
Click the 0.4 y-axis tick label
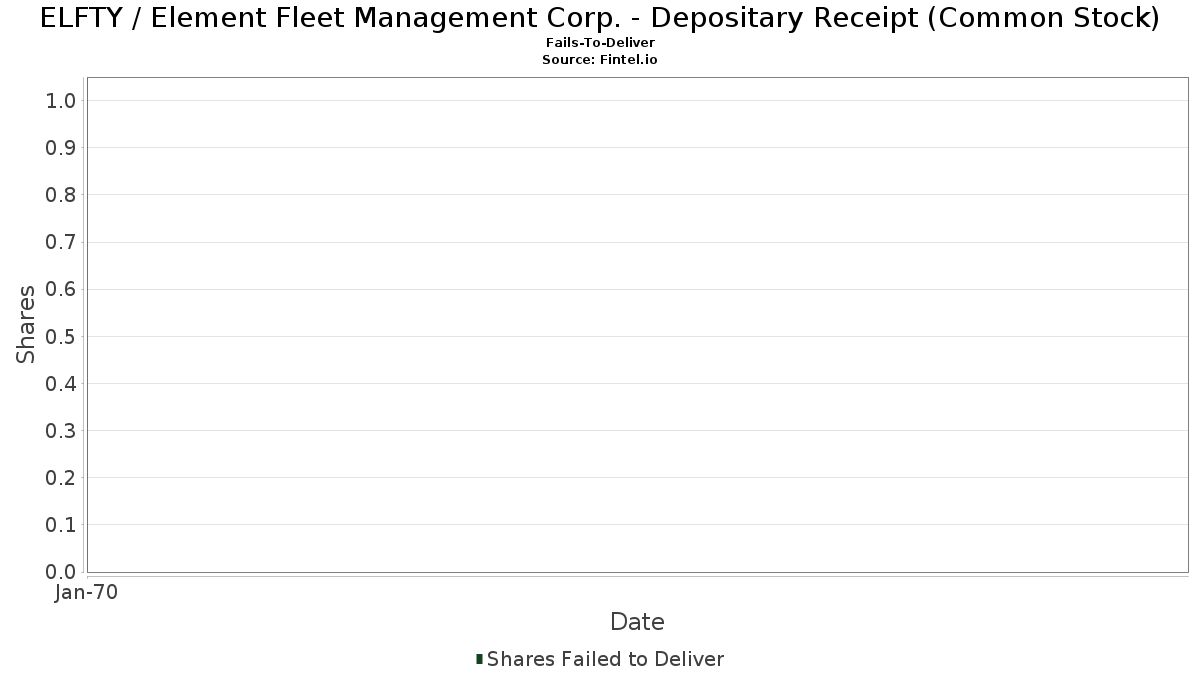61,383
